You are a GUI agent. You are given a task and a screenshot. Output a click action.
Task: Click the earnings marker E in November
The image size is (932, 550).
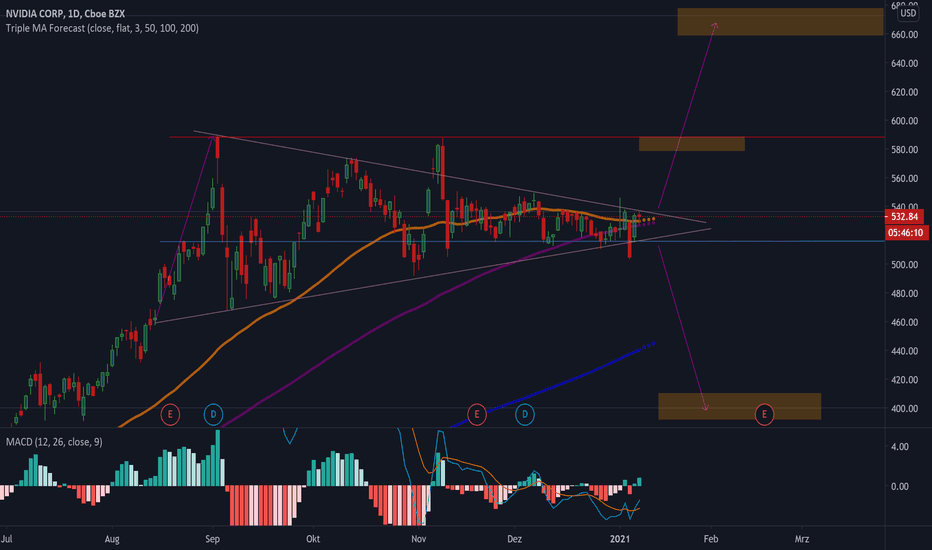tap(477, 414)
